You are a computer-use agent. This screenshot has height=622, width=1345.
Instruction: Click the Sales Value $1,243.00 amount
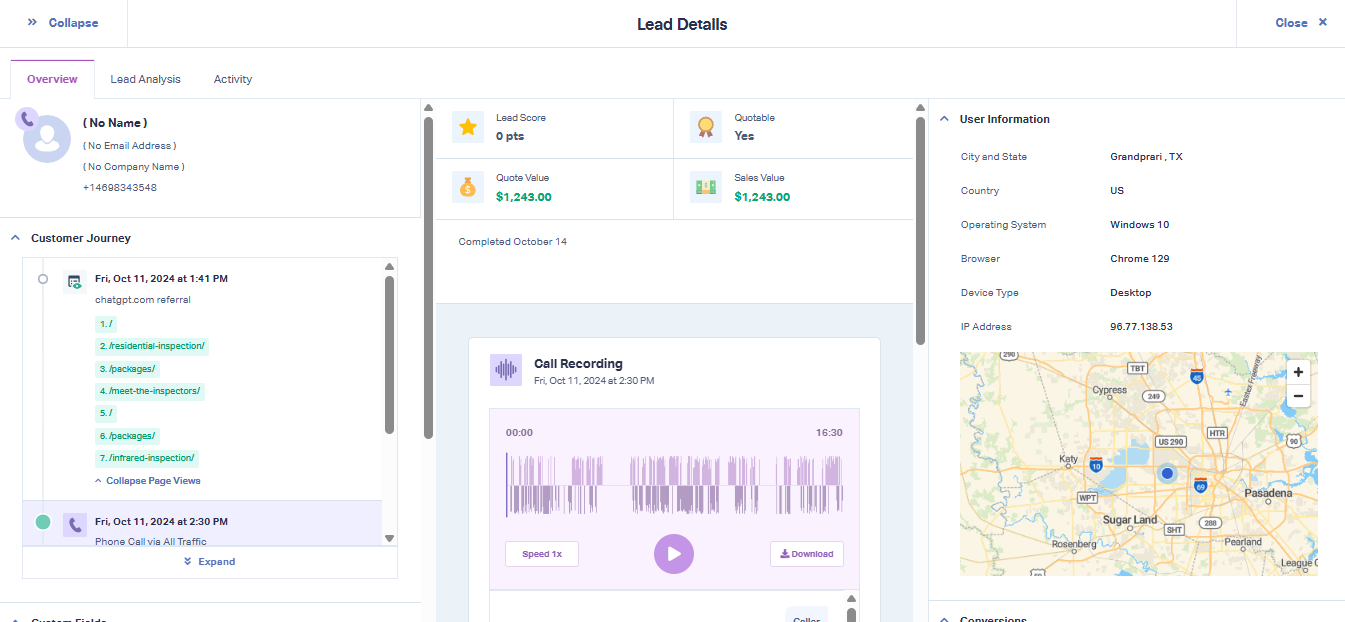762,197
